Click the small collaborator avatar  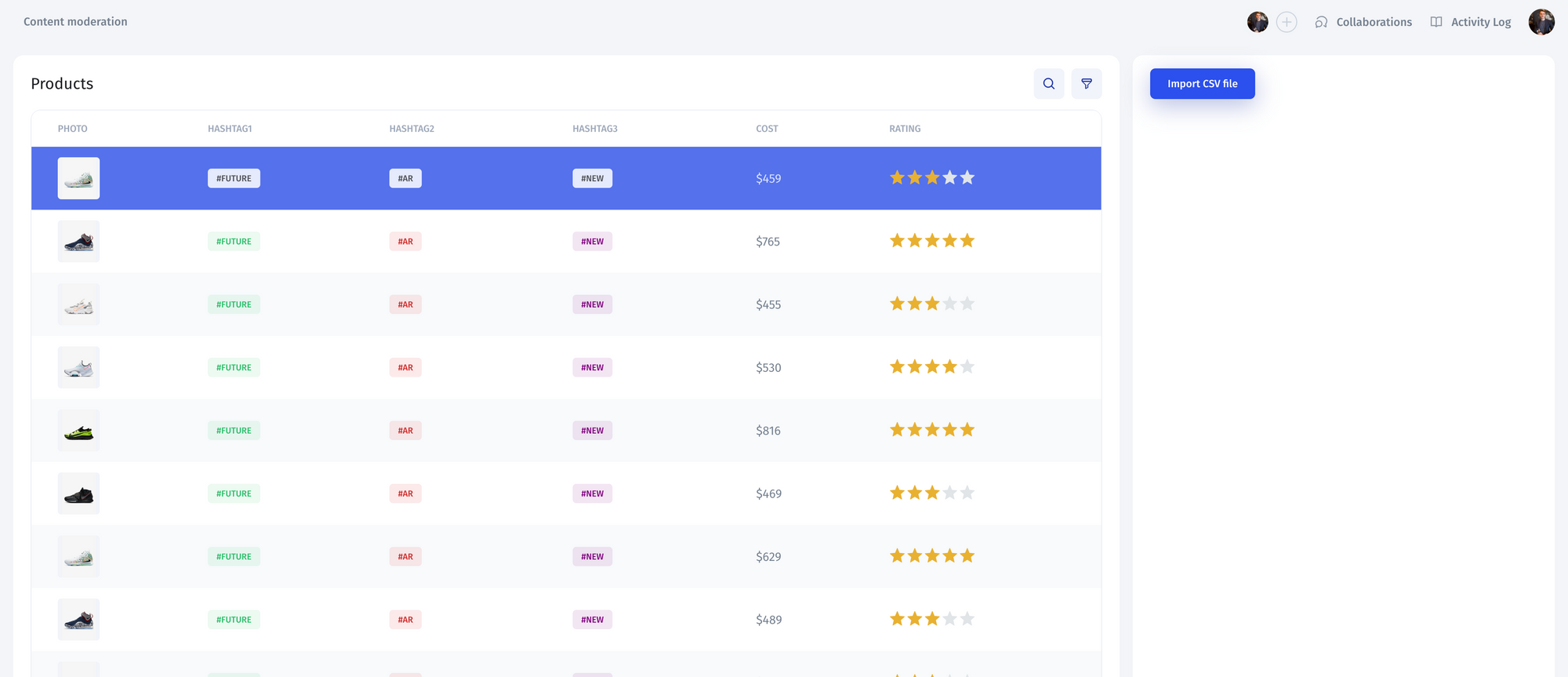1258,22
